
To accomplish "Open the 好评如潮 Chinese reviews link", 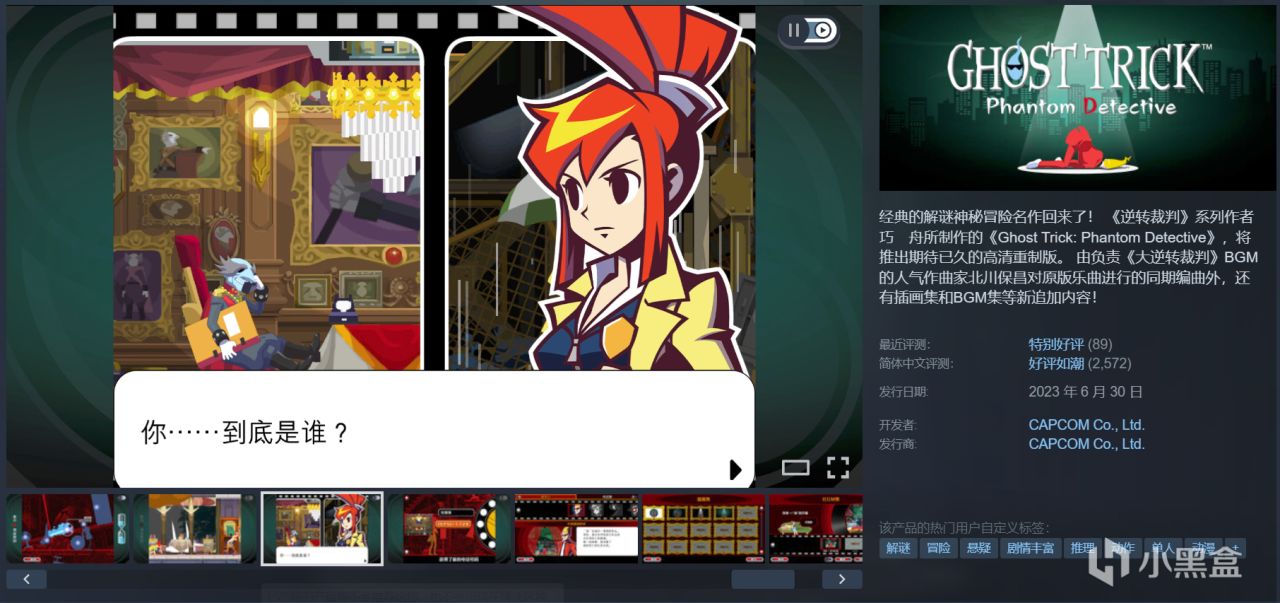I will click(1056, 363).
